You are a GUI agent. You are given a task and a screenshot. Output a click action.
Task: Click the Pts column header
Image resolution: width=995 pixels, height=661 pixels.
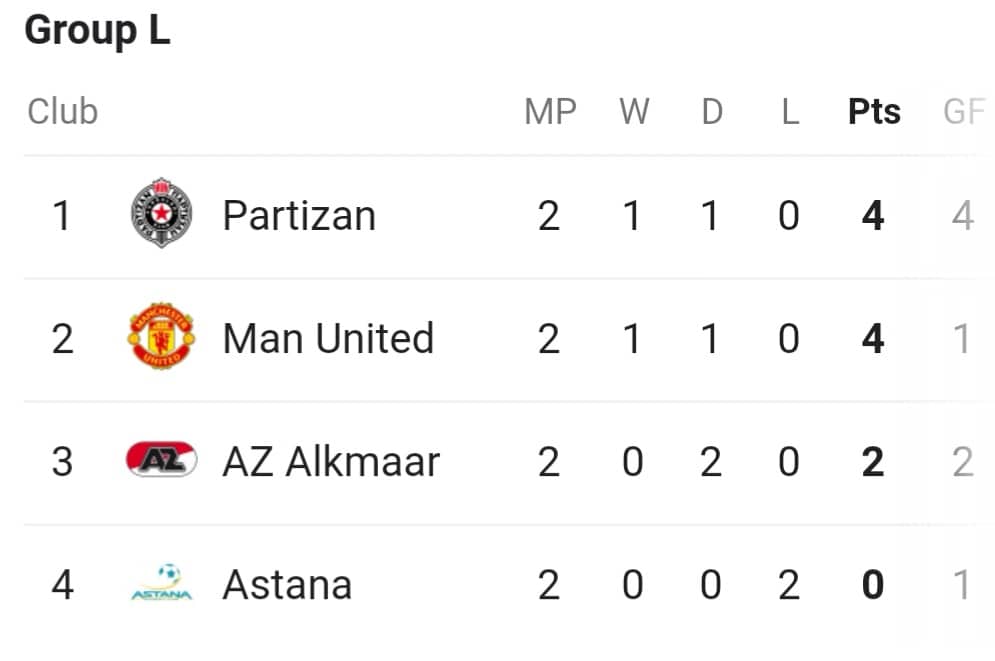(x=874, y=112)
